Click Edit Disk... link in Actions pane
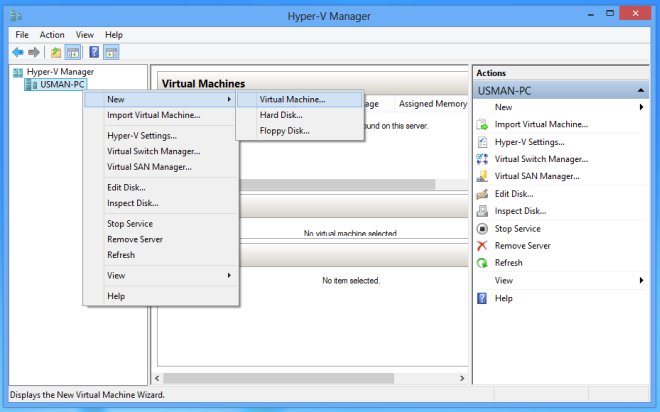The height and width of the screenshot is (412, 660). [514, 194]
